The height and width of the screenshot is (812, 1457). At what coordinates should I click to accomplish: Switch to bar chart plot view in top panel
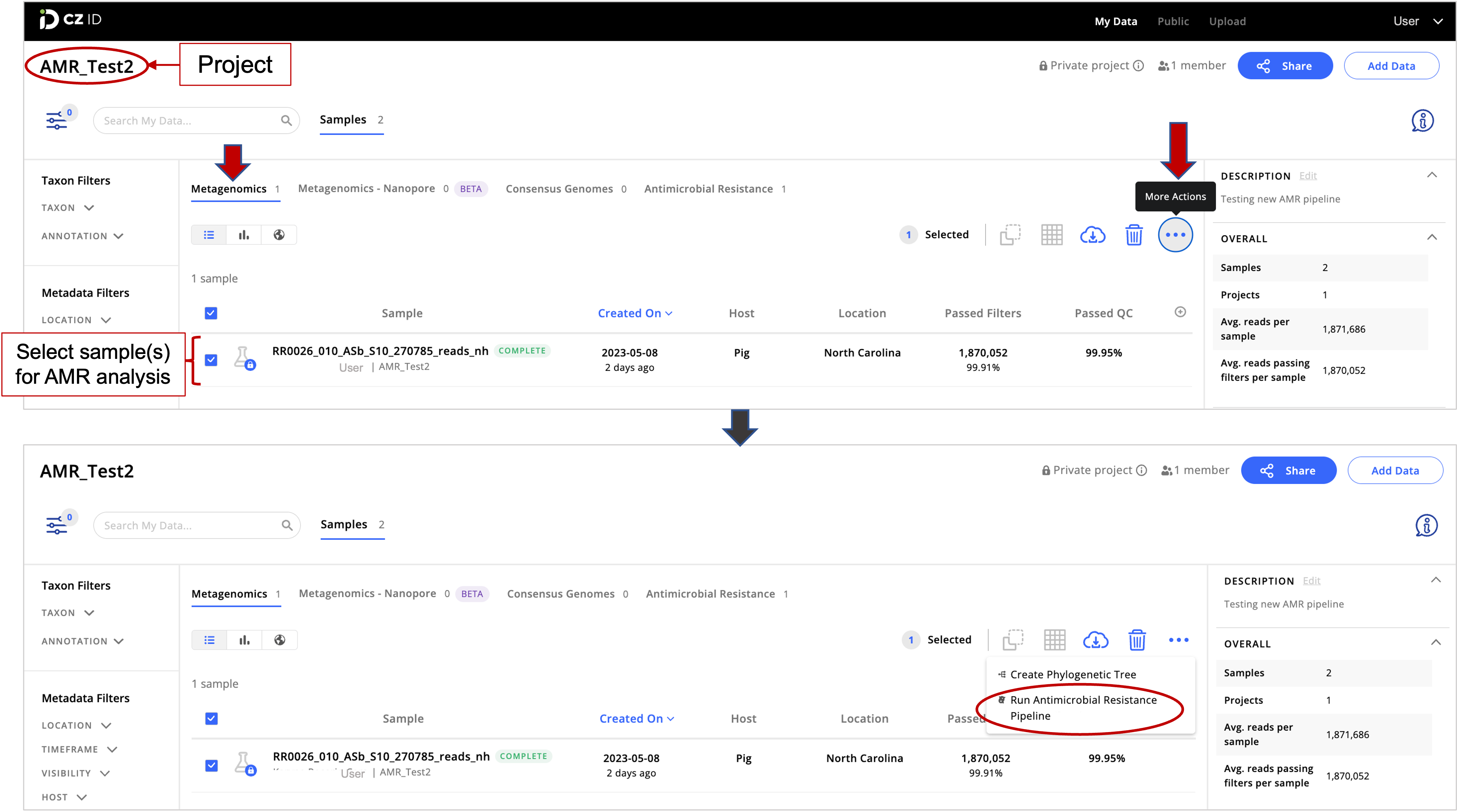[x=244, y=234]
